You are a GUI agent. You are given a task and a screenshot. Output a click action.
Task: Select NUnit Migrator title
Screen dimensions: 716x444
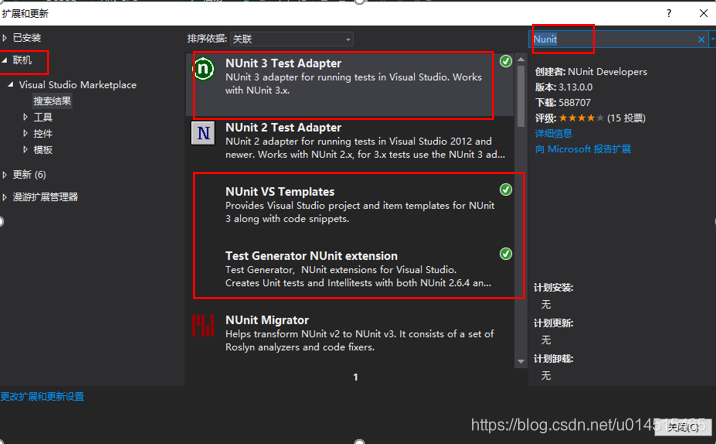(x=267, y=320)
